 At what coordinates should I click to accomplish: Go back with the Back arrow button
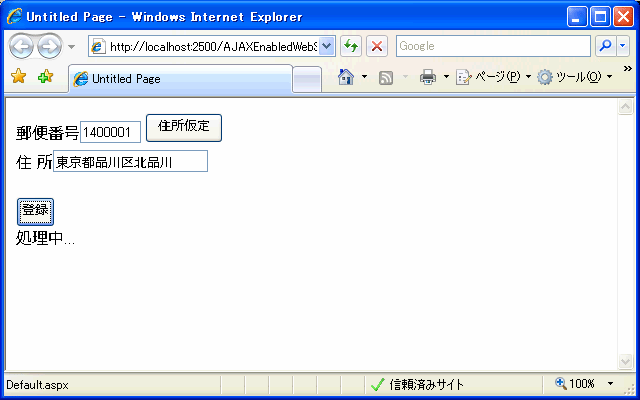21,47
